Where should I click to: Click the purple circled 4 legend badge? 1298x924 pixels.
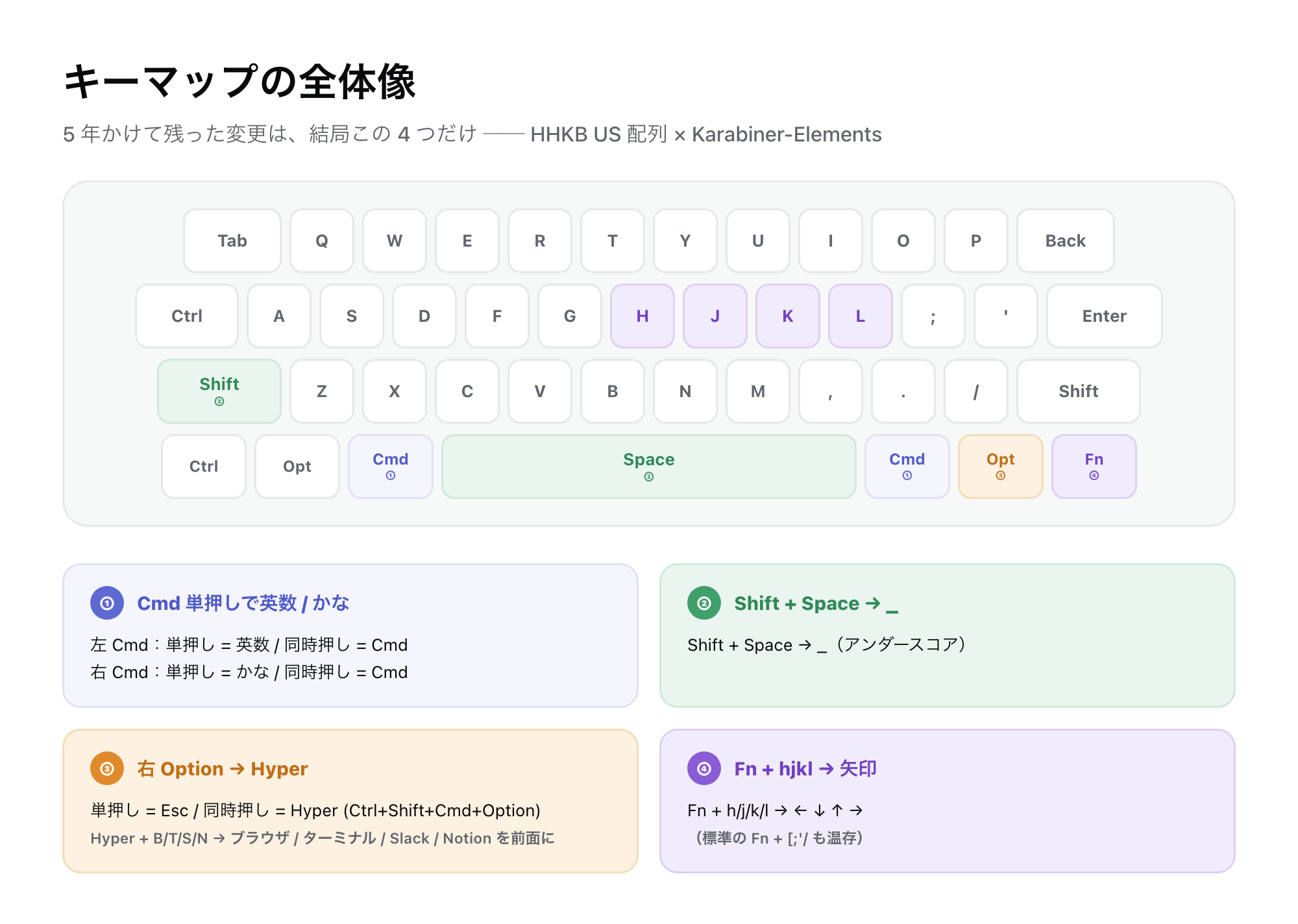click(704, 769)
